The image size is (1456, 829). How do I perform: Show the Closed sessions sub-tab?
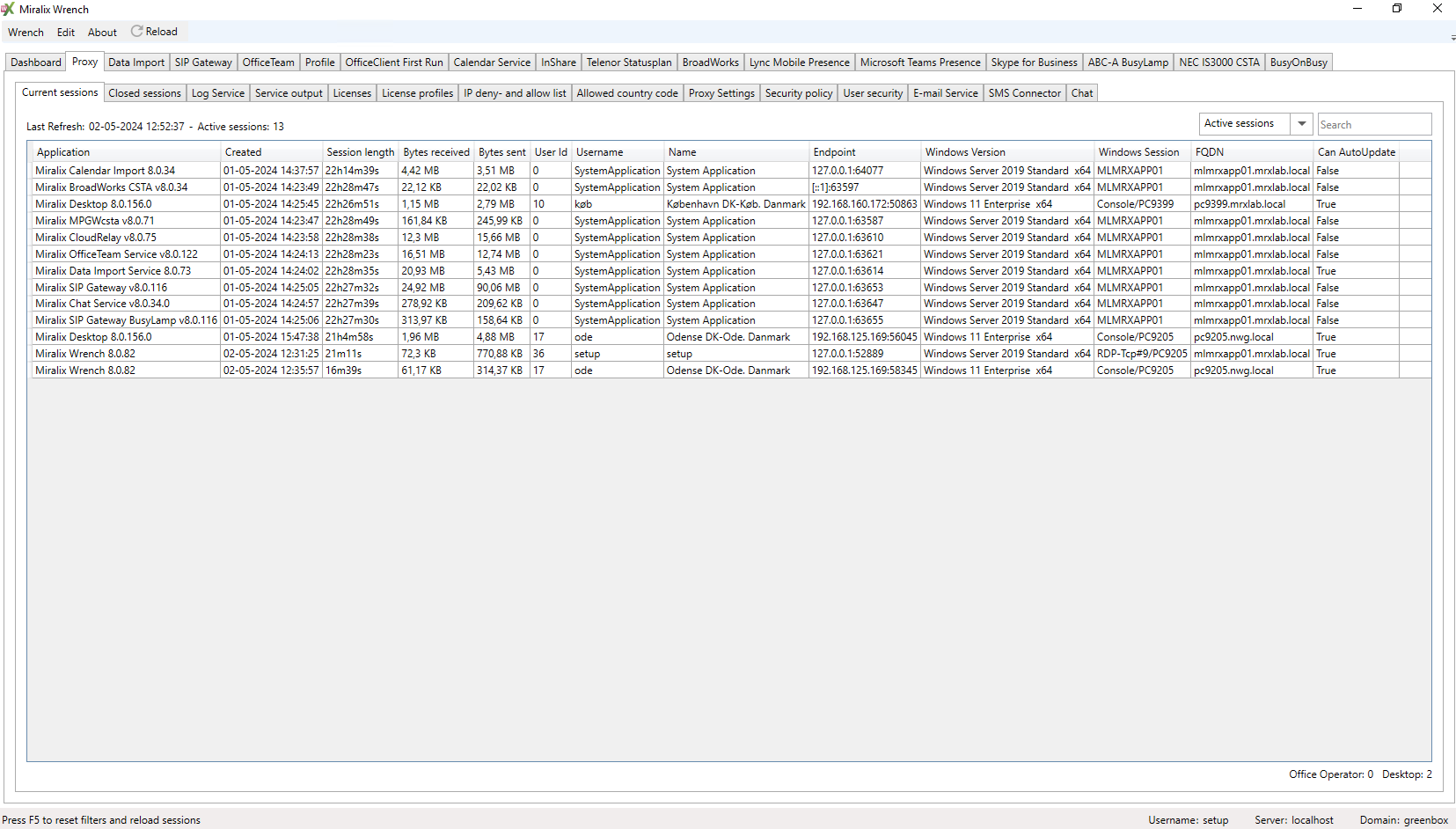coord(144,93)
